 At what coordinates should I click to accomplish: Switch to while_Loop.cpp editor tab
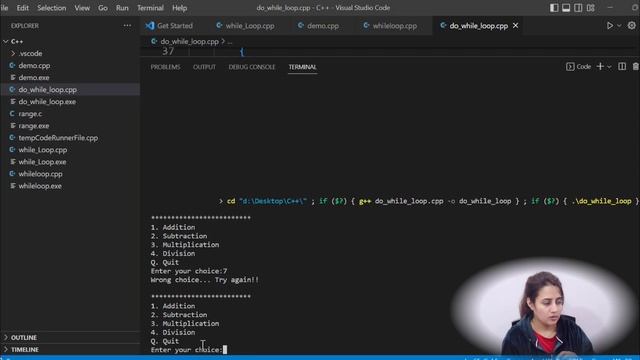tap(250, 26)
